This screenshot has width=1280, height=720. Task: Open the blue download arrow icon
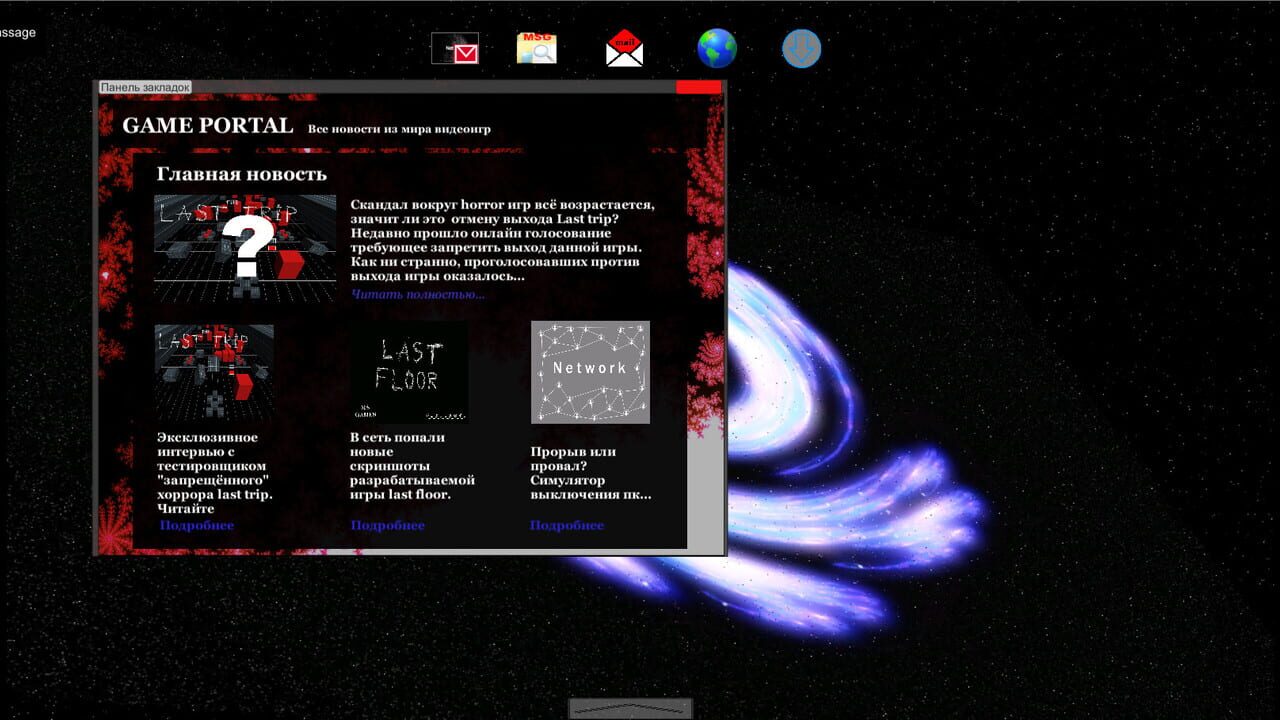[x=801, y=48]
